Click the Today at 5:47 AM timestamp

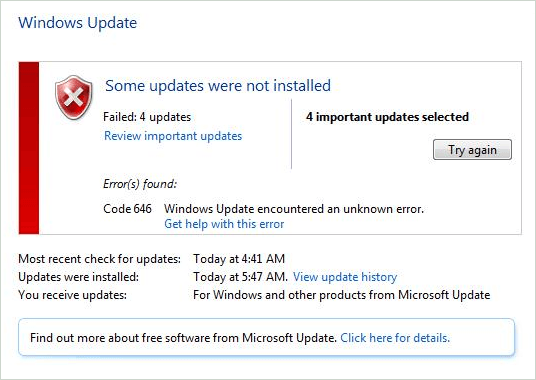pyautogui.click(x=240, y=277)
